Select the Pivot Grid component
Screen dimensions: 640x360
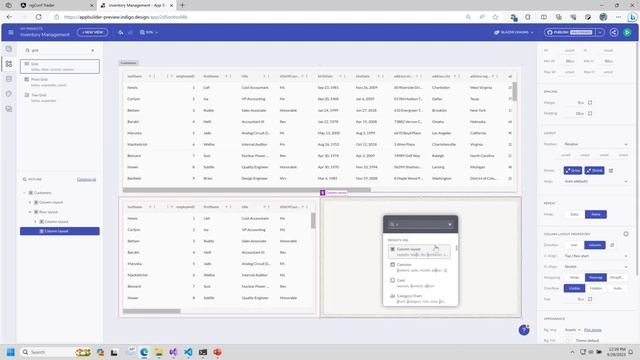(x=60, y=82)
